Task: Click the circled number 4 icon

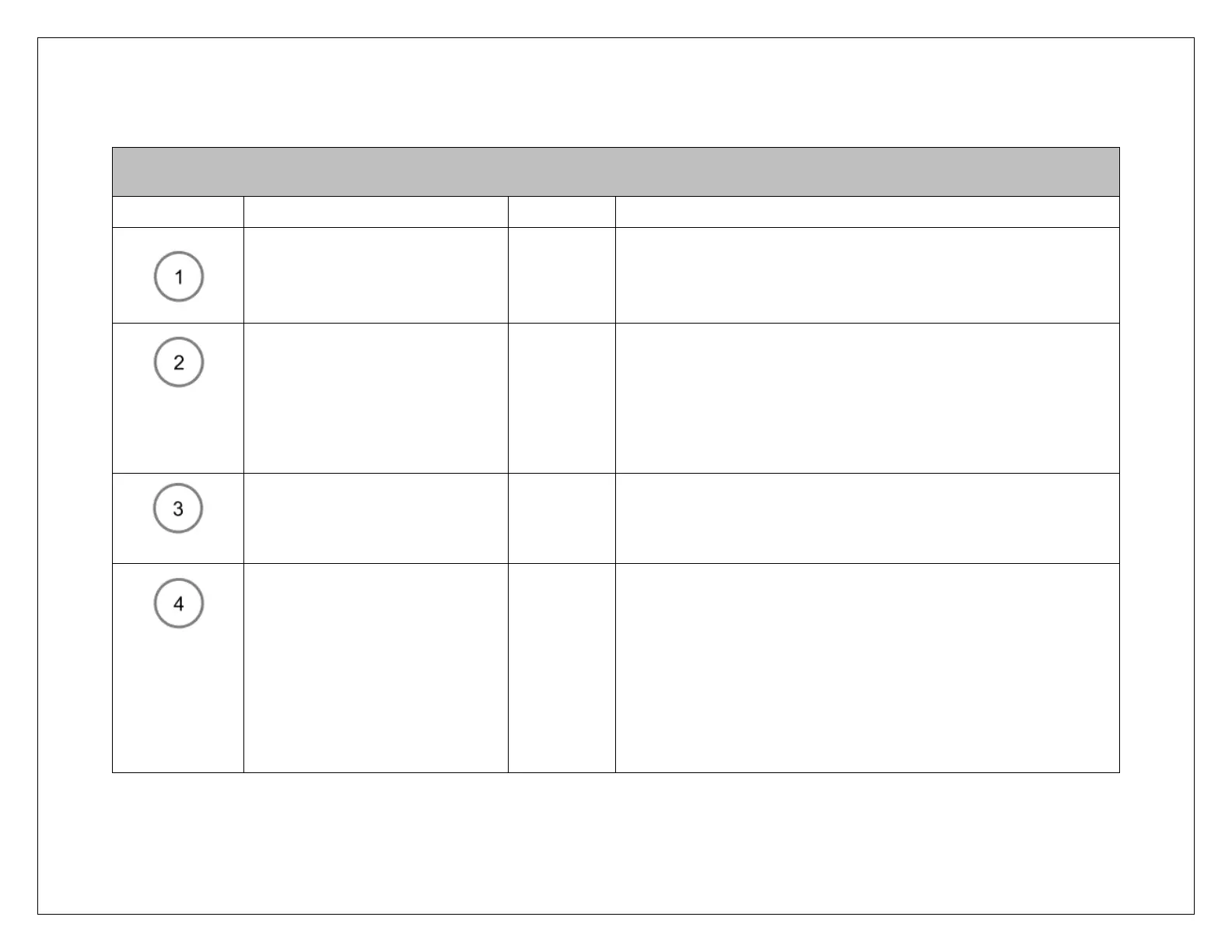Action: click(179, 603)
